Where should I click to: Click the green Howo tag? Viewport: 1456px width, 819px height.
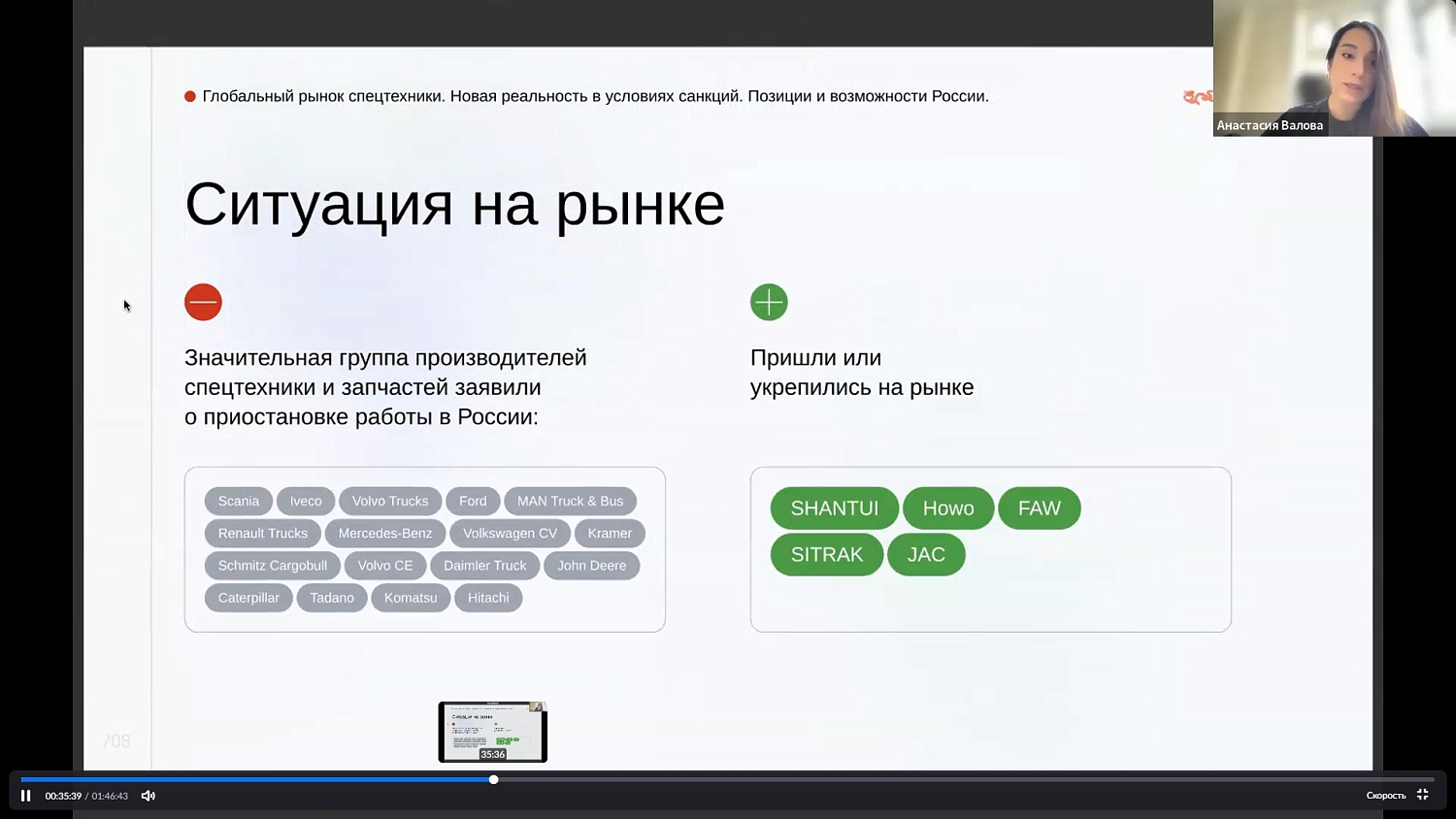click(948, 508)
